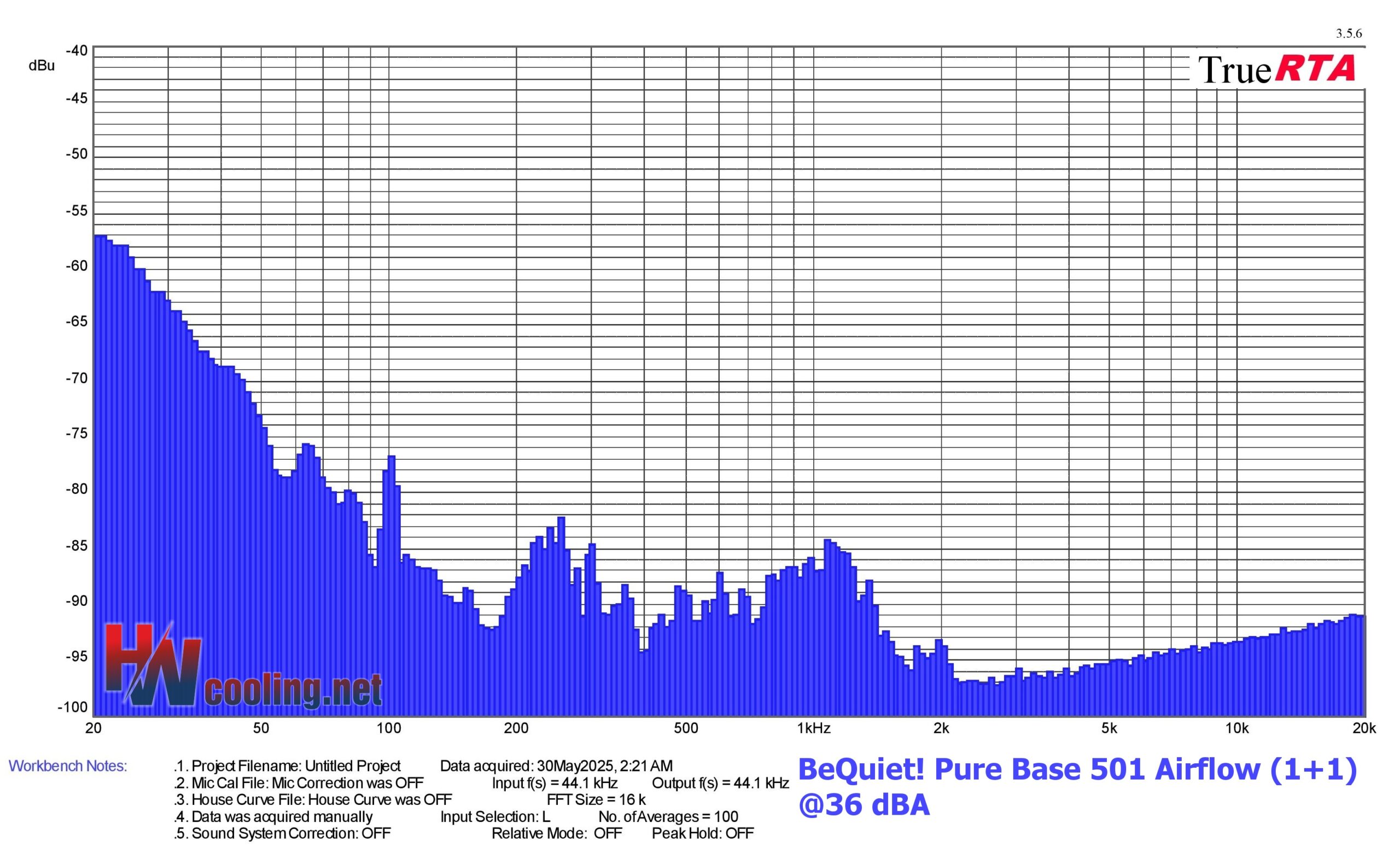This screenshot has width=1400, height=853.
Task: Click the Sound System Correction OFF text
Action: coord(283,833)
